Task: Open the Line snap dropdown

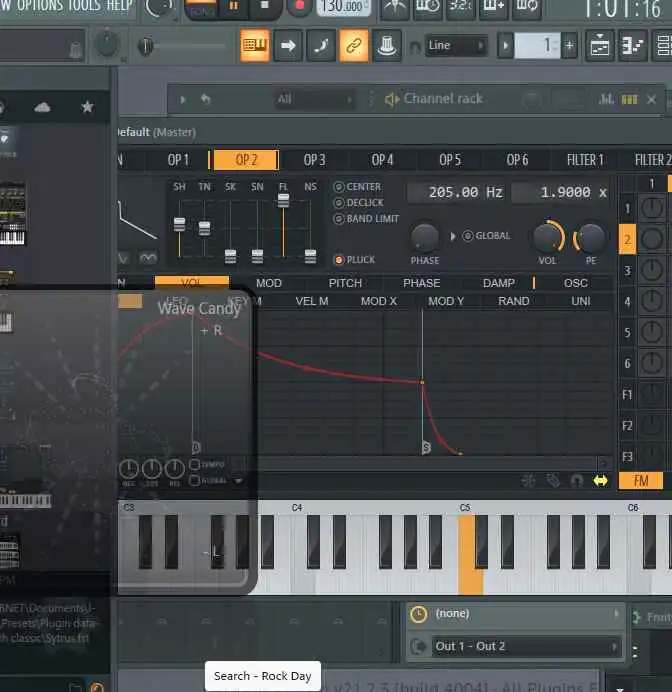Action: [x=456, y=45]
